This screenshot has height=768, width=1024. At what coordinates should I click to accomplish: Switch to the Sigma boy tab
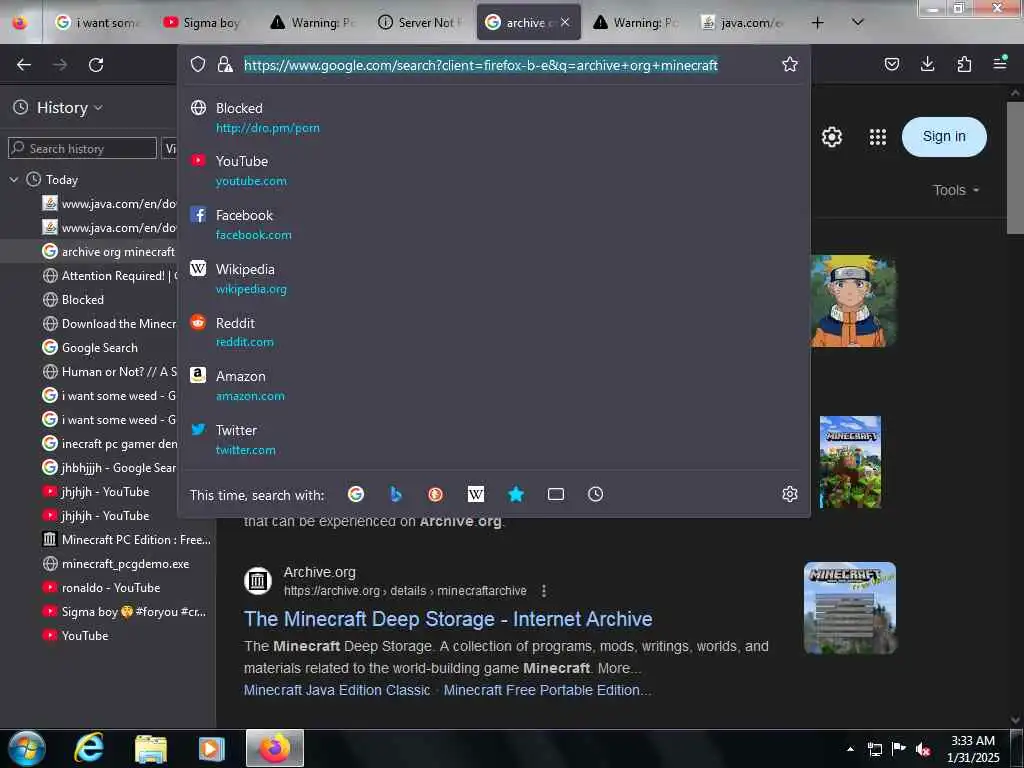[x=202, y=23]
